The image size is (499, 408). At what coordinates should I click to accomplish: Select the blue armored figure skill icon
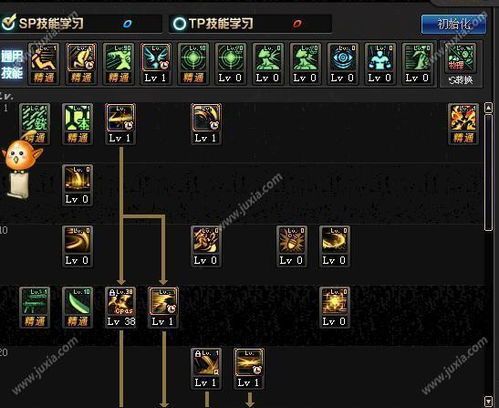click(380, 64)
